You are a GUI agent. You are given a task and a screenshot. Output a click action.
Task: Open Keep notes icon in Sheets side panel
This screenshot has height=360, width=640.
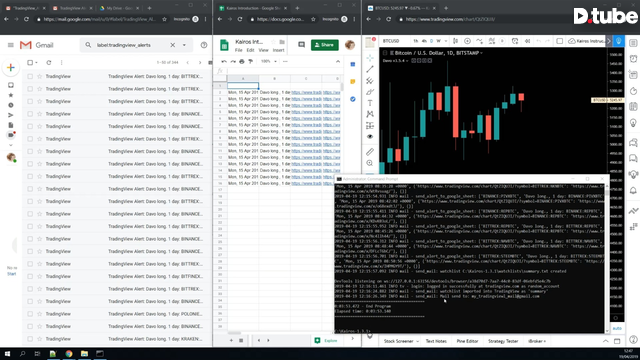(353, 82)
